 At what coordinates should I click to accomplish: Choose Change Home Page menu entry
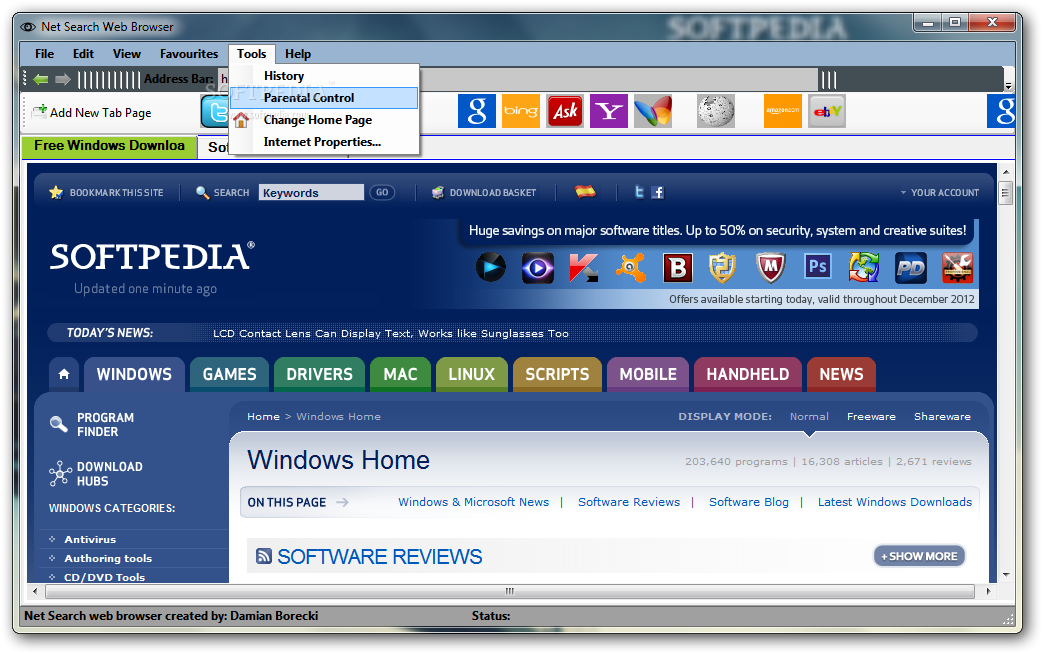(324, 120)
